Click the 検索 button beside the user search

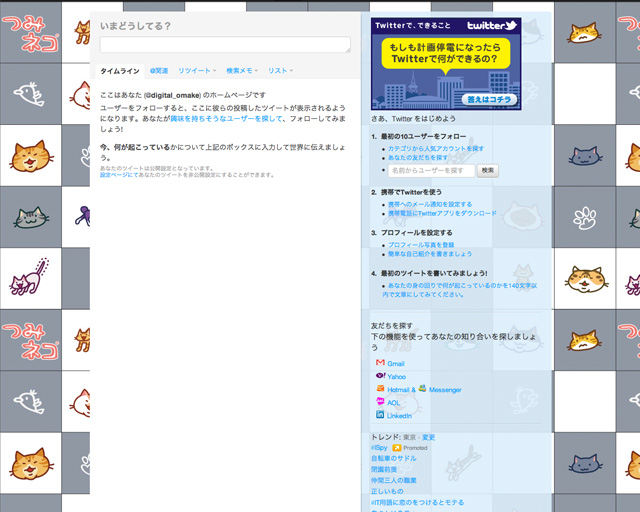488,171
